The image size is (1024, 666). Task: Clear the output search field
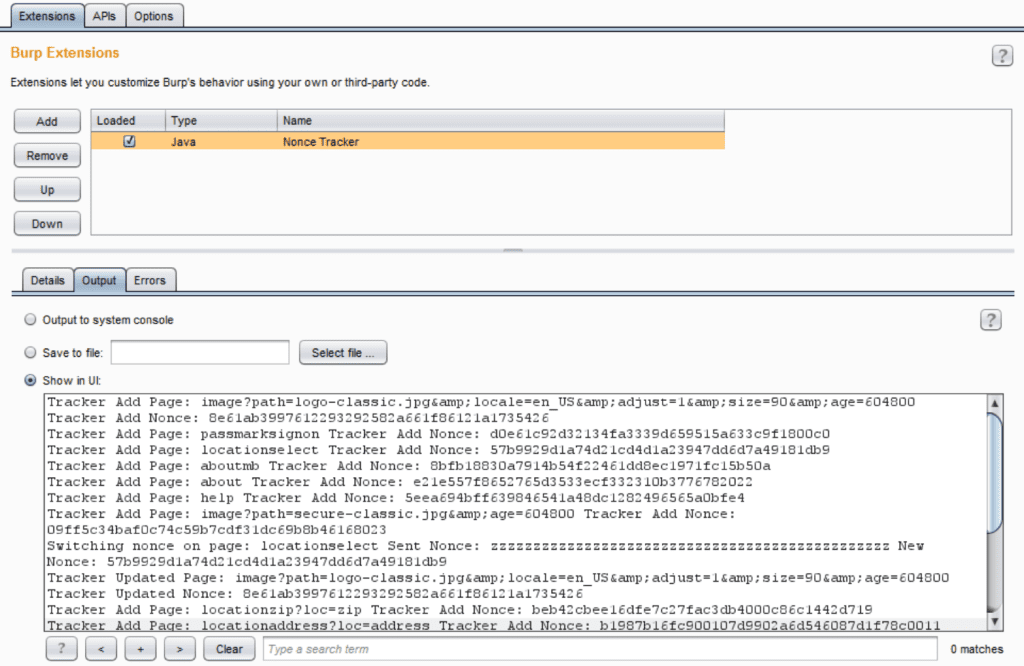click(229, 648)
